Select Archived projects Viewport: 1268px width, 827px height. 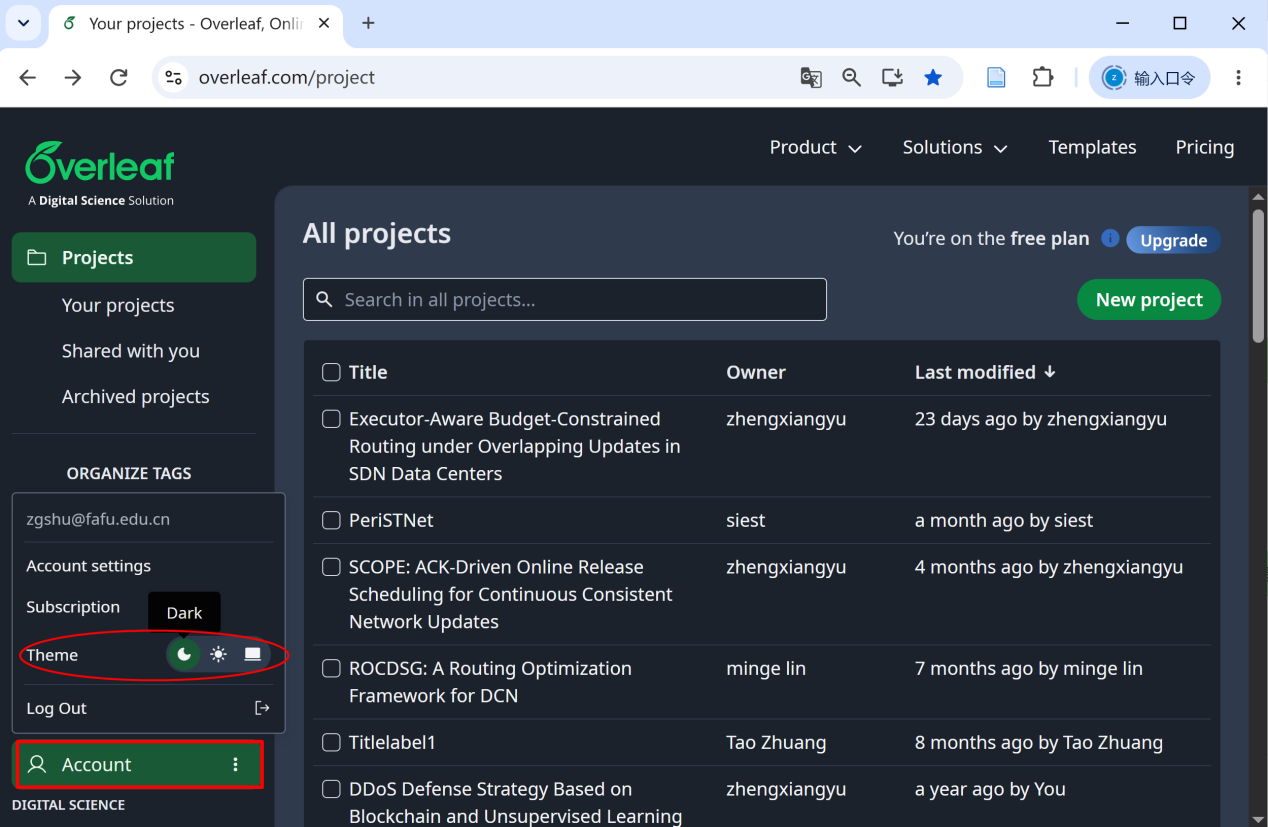click(136, 397)
